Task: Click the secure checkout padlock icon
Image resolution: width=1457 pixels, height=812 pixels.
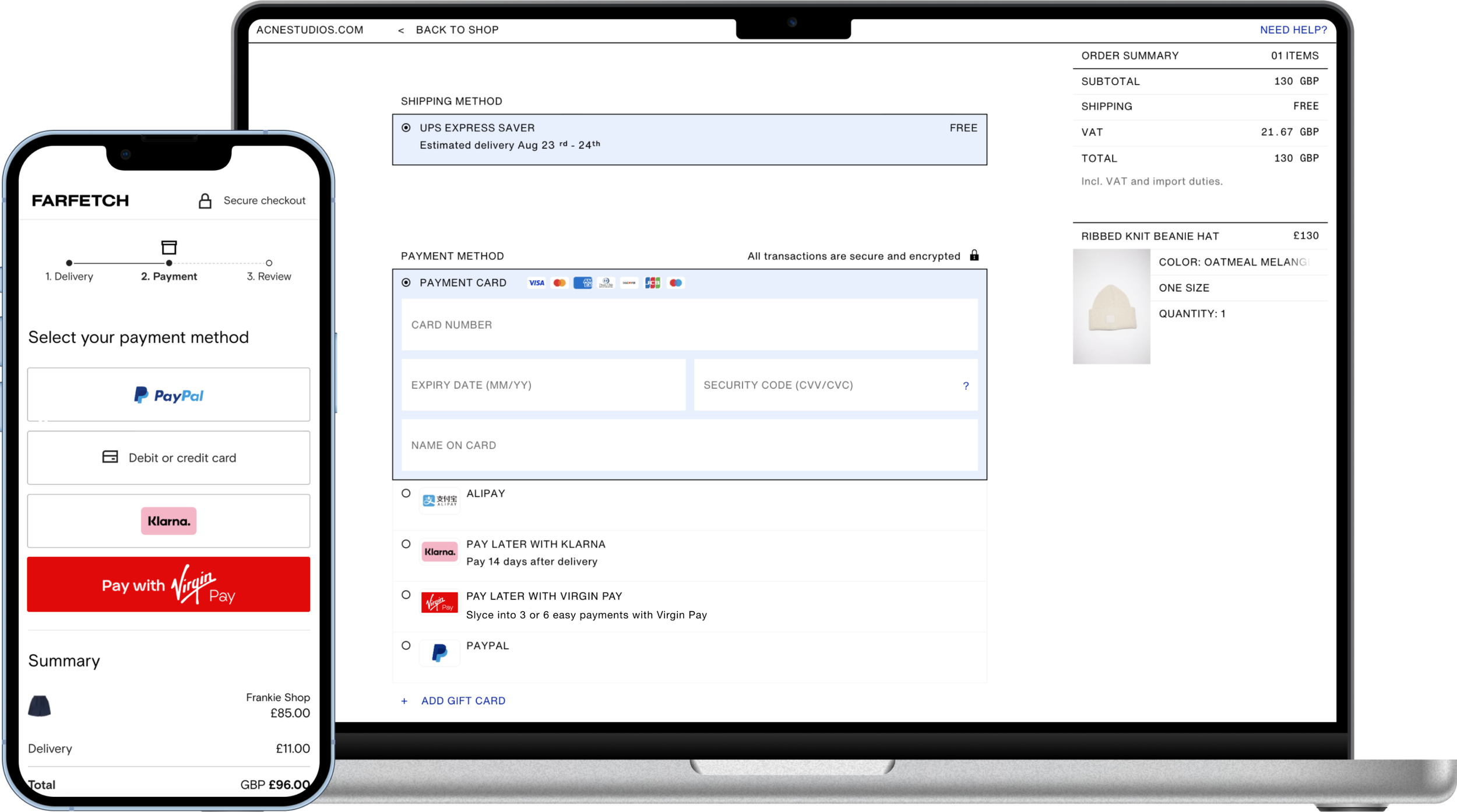Action: pyautogui.click(x=205, y=201)
